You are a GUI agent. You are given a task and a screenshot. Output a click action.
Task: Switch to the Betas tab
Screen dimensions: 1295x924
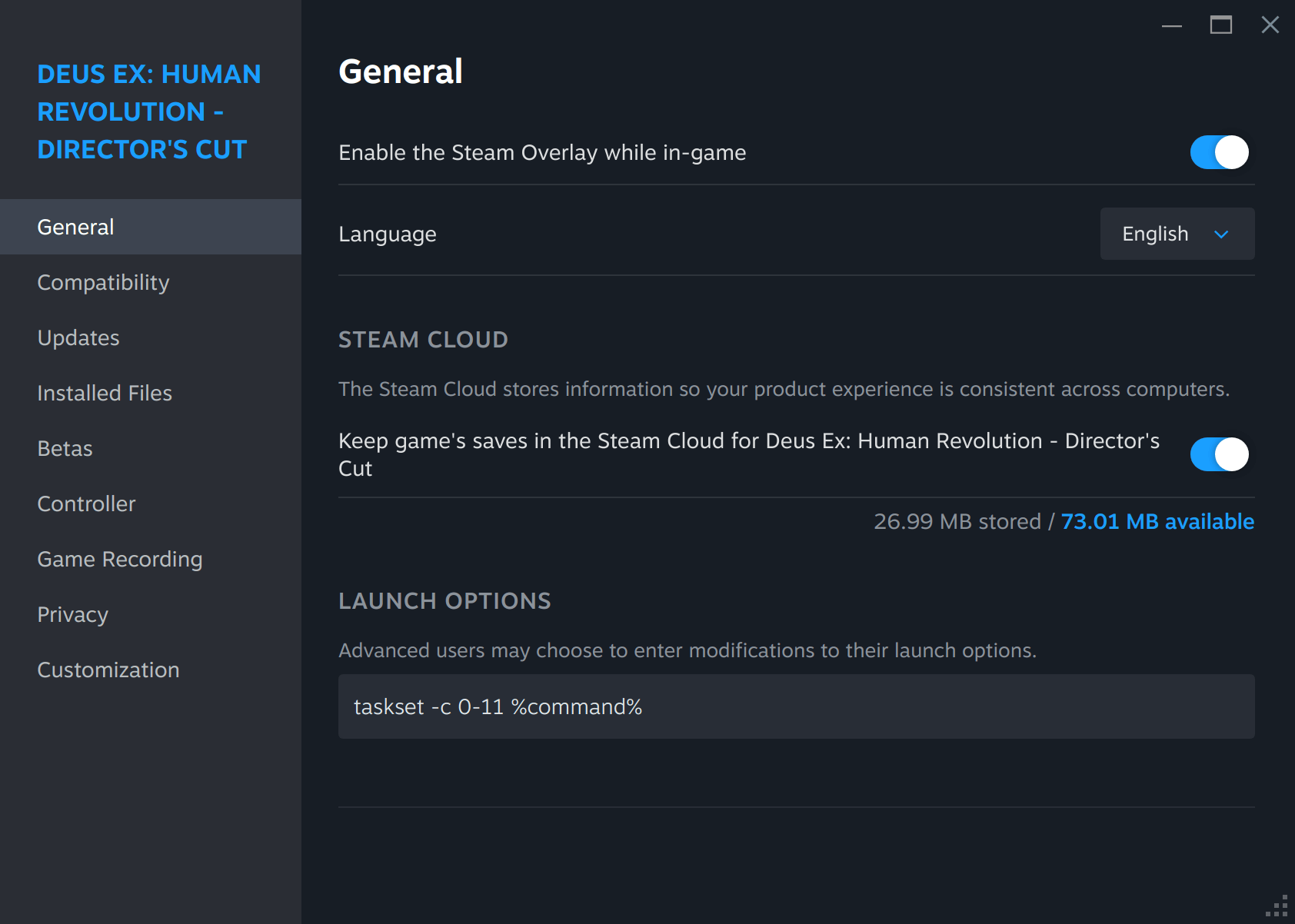[x=65, y=449]
